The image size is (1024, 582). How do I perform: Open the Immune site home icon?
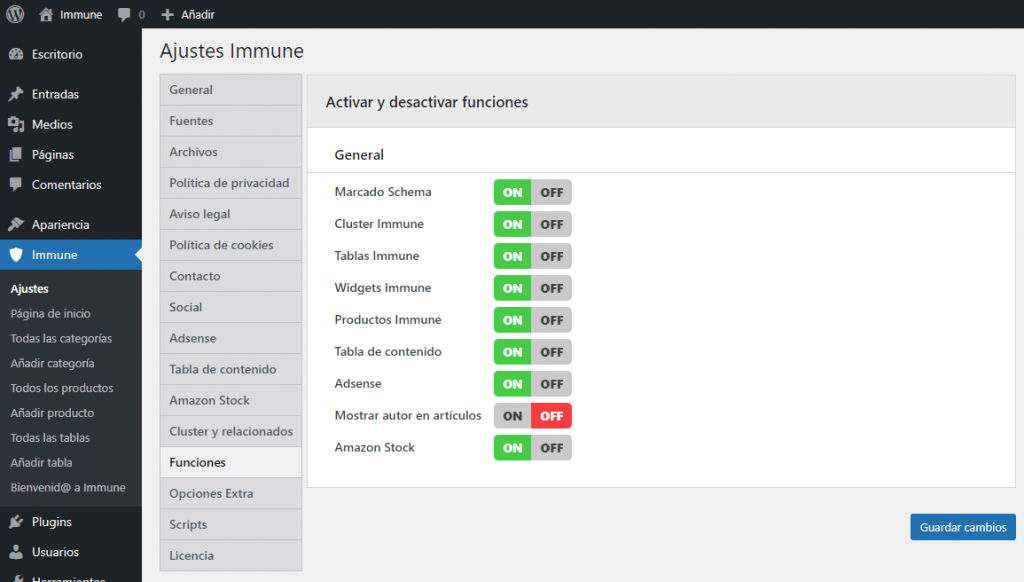click(46, 14)
